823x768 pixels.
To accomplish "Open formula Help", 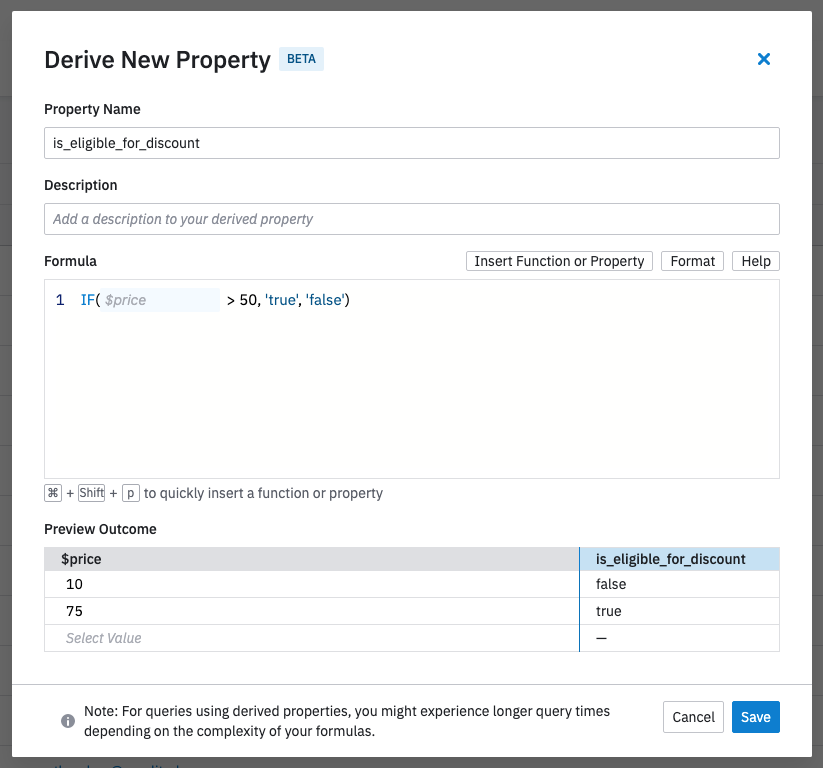I will click(756, 261).
